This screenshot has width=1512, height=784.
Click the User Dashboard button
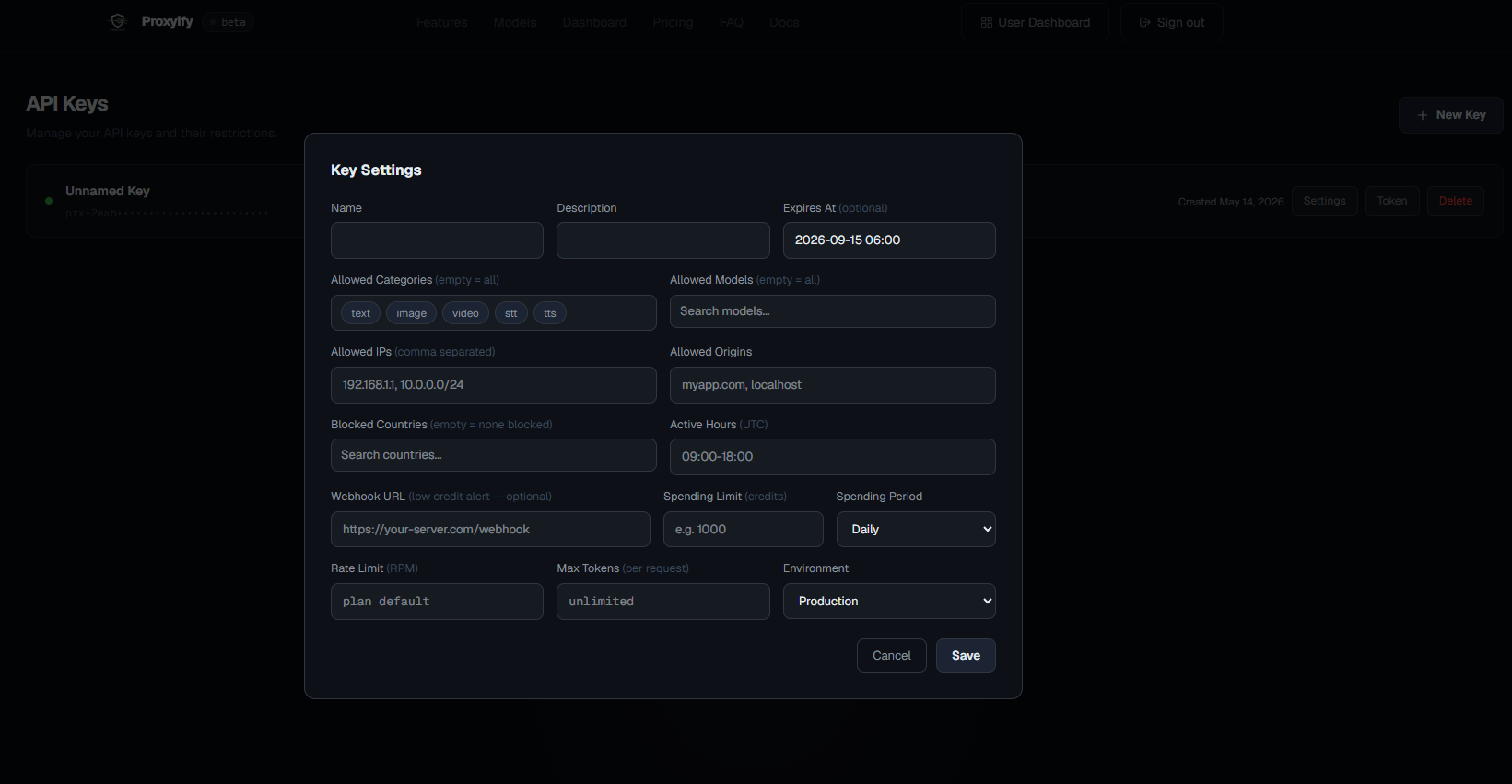pyautogui.click(x=1036, y=22)
